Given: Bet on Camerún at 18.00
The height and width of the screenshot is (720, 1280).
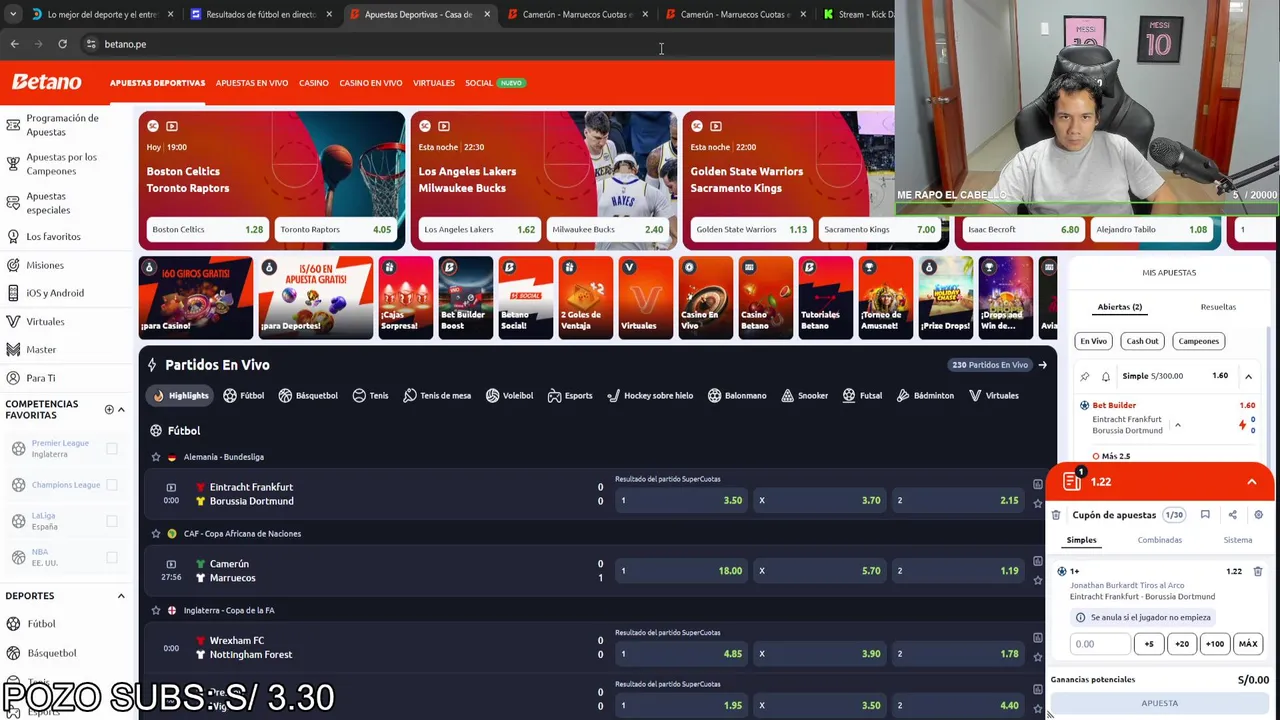Looking at the screenshot, I should 680,571.
